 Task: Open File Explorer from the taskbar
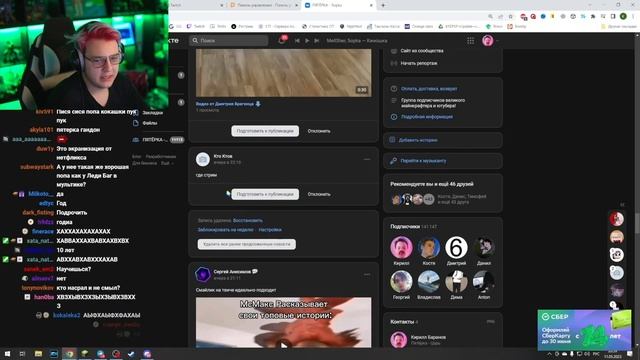pyautogui.click(x=38, y=354)
